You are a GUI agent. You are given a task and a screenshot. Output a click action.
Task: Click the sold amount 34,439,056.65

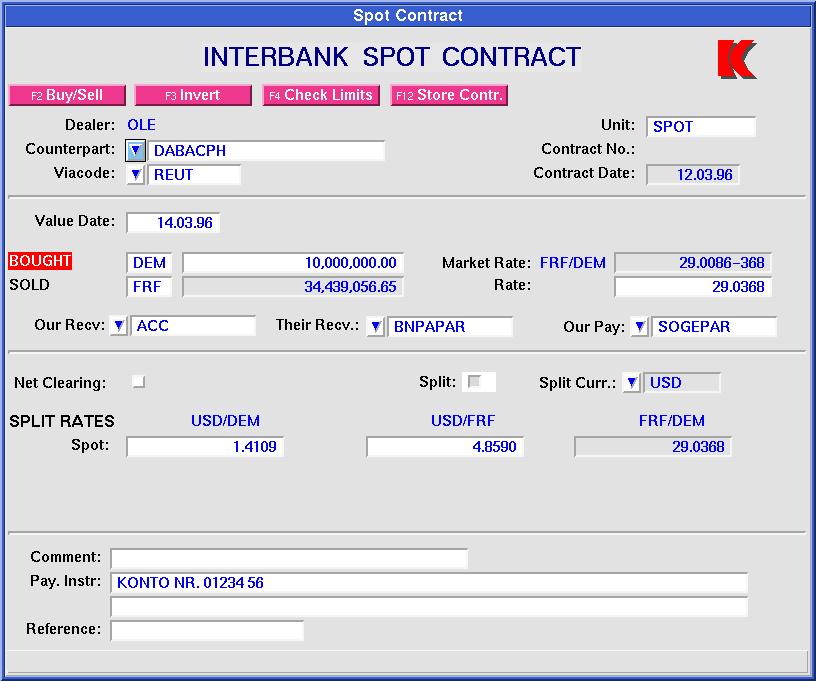click(x=293, y=287)
